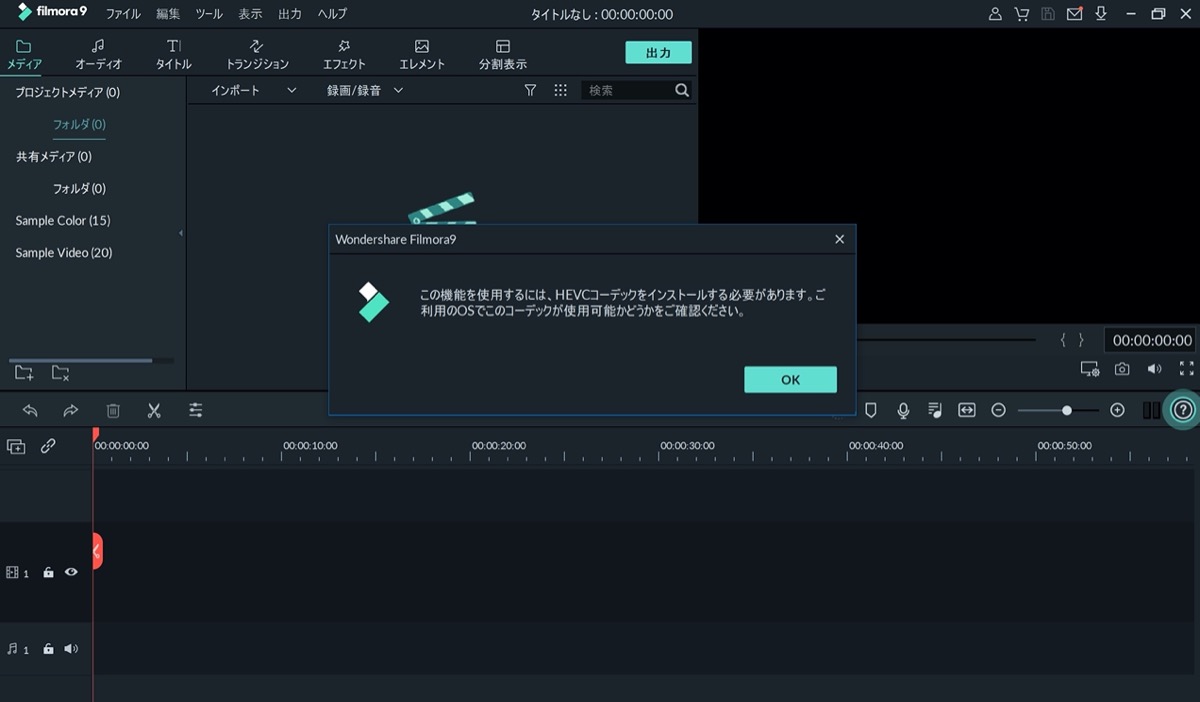The height and width of the screenshot is (702, 1200).
Task: Click the scissors split icon
Action: 154,410
